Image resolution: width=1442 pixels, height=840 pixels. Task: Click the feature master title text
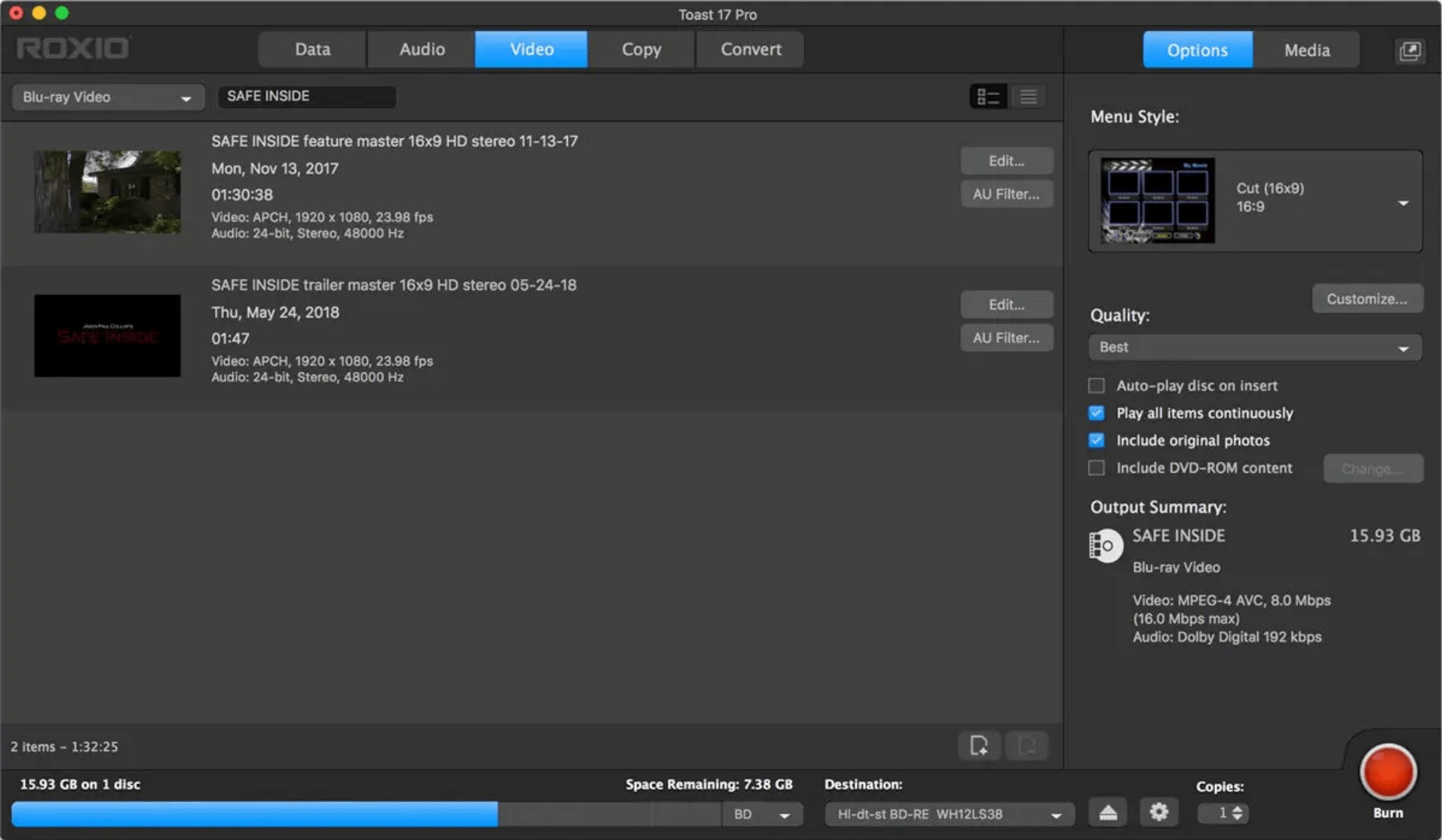point(394,141)
